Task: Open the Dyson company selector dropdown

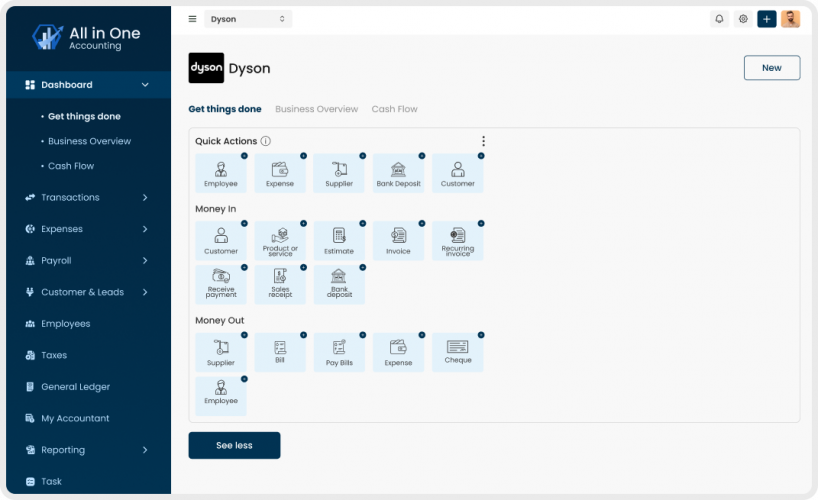Action: click(248, 19)
